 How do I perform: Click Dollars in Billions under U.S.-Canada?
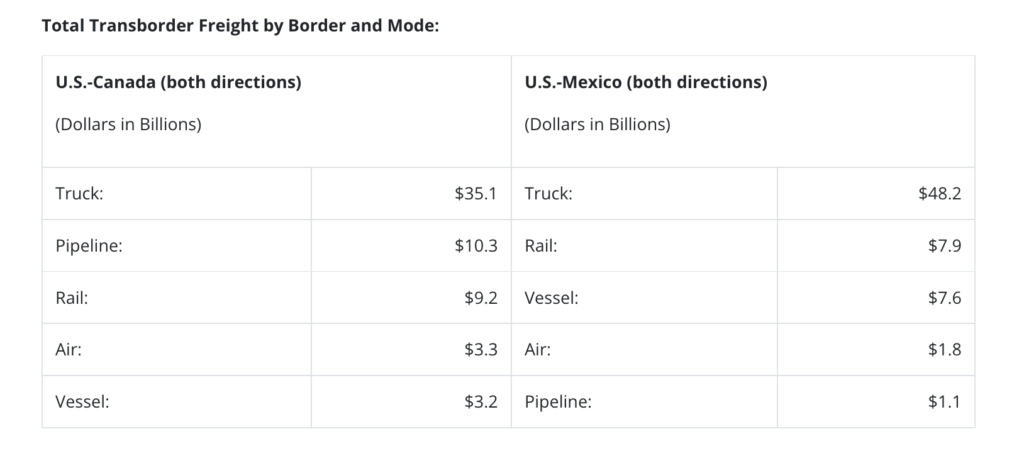128,125
